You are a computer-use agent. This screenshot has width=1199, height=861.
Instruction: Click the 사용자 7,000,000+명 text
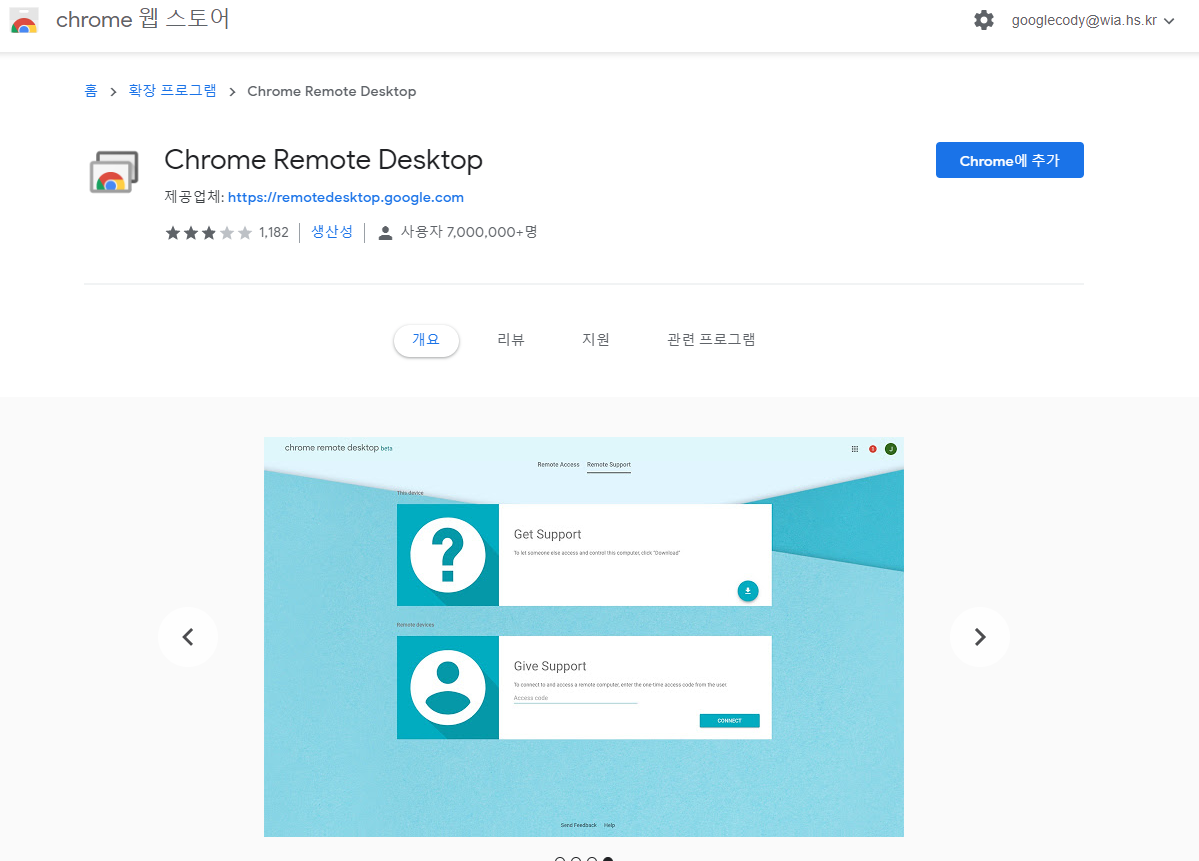(x=469, y=232)
